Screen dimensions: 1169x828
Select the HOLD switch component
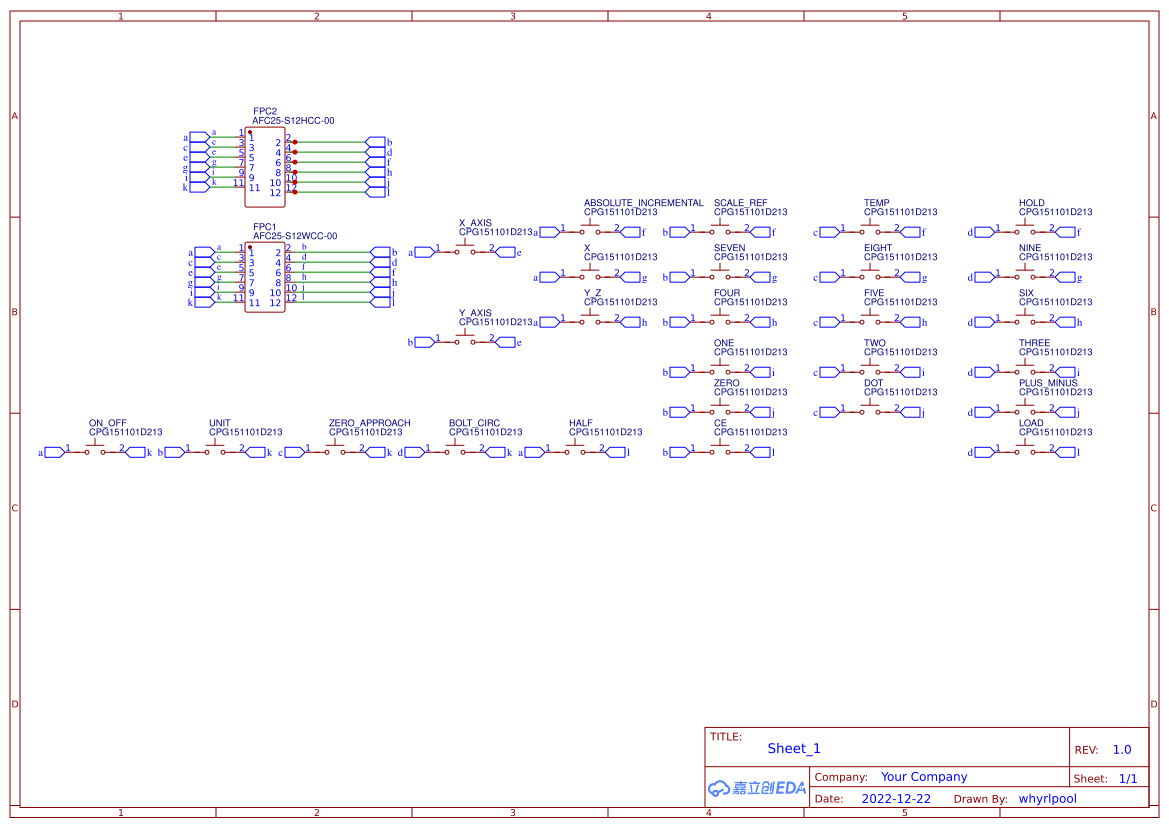pos(1025,231)
